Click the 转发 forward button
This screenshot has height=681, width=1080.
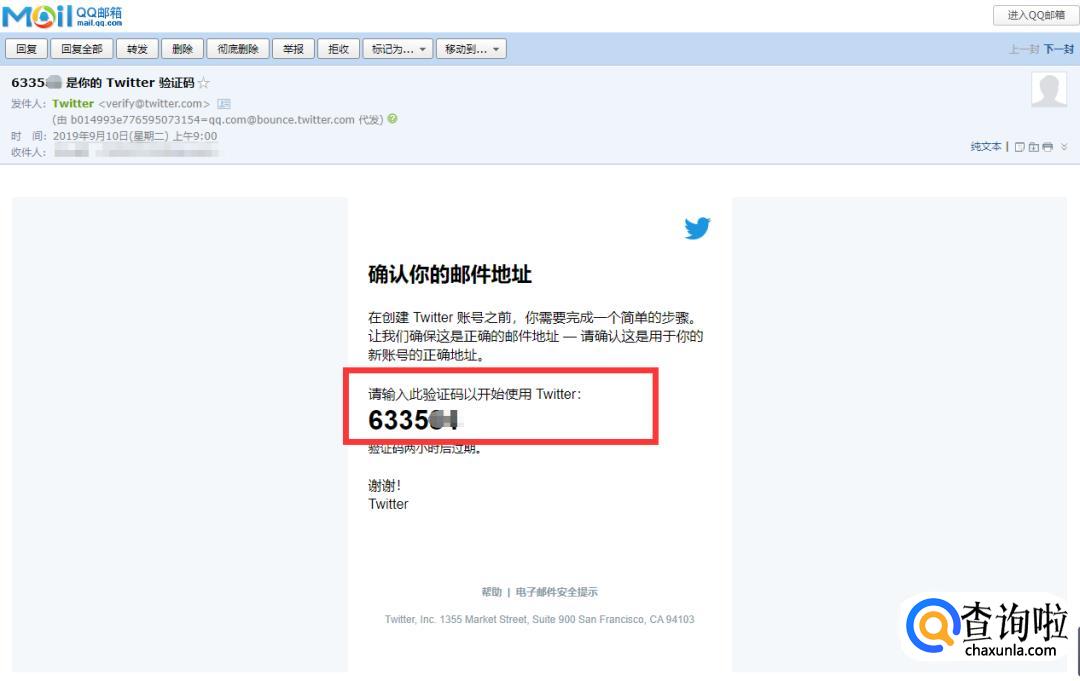(138, 49)
